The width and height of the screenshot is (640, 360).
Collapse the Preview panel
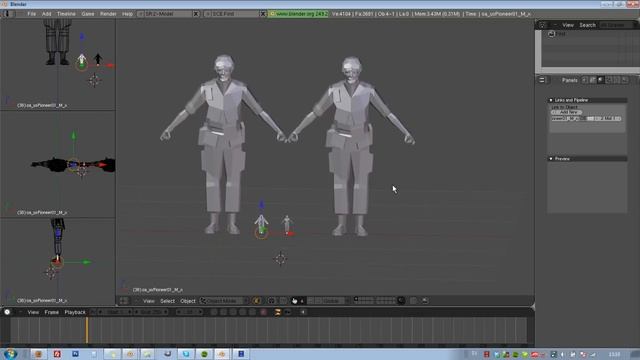coord(551,158)
